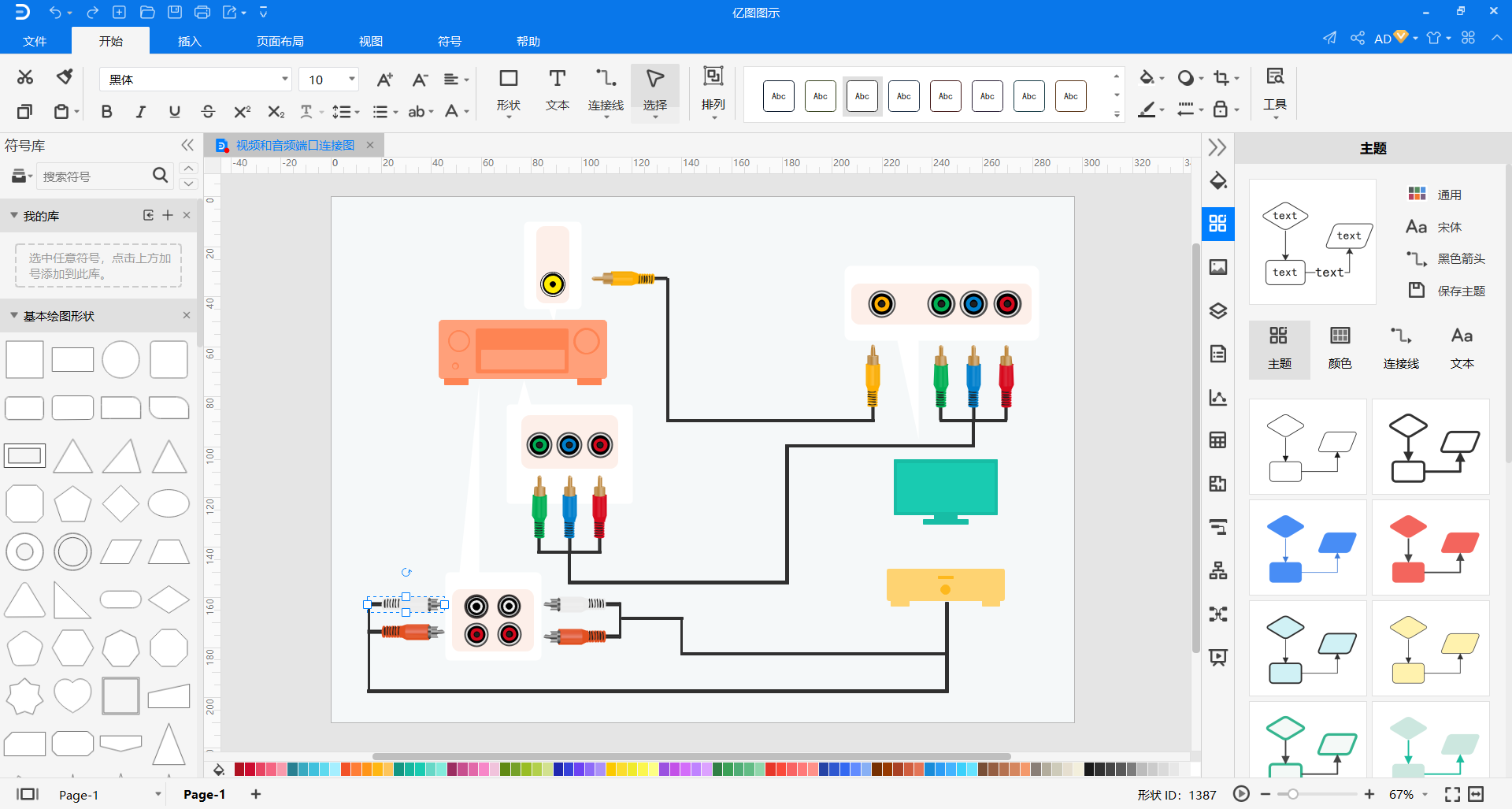The image size is (1512, 809).
Task: Collapse the 基本绘图形状 section
Action: point(13,315)
